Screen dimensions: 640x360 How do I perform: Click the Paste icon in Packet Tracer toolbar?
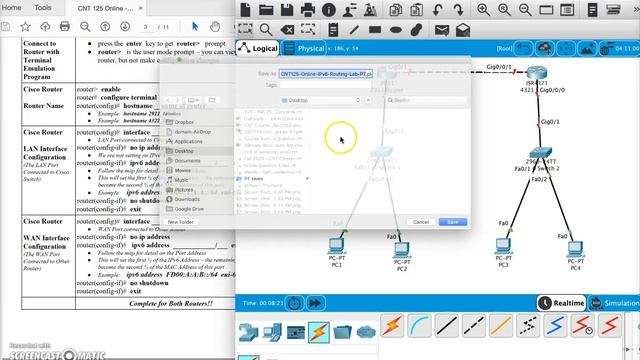coord(416,9)
